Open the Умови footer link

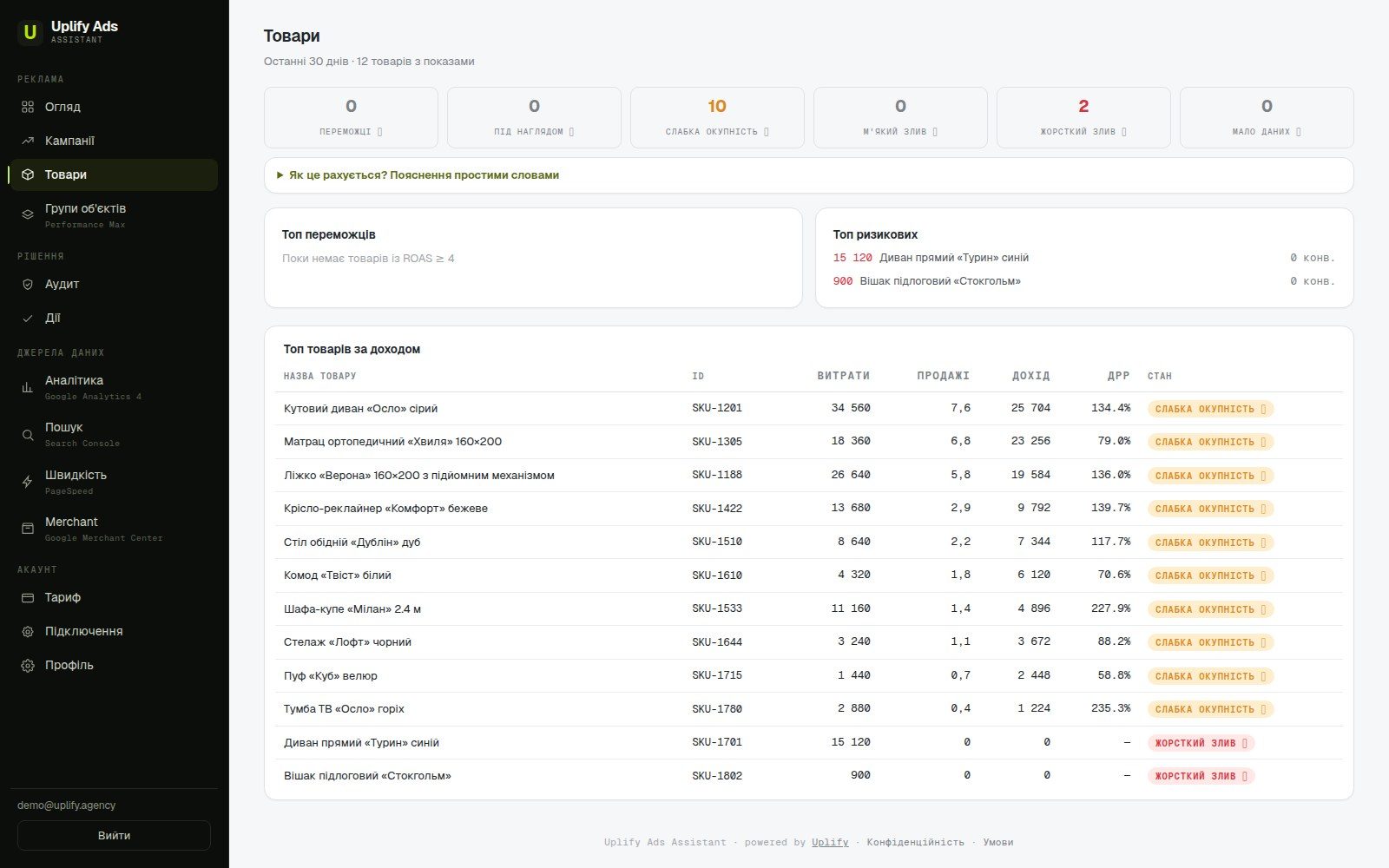[997, 842]
